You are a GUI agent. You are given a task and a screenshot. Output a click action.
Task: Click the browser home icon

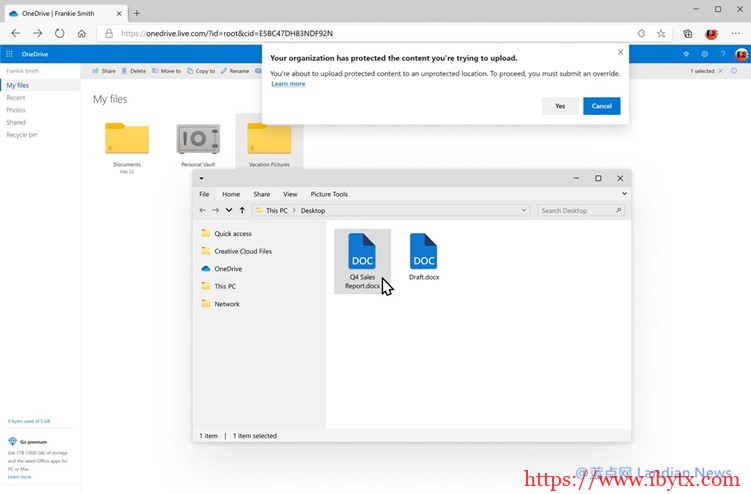(x=82, y=33)
